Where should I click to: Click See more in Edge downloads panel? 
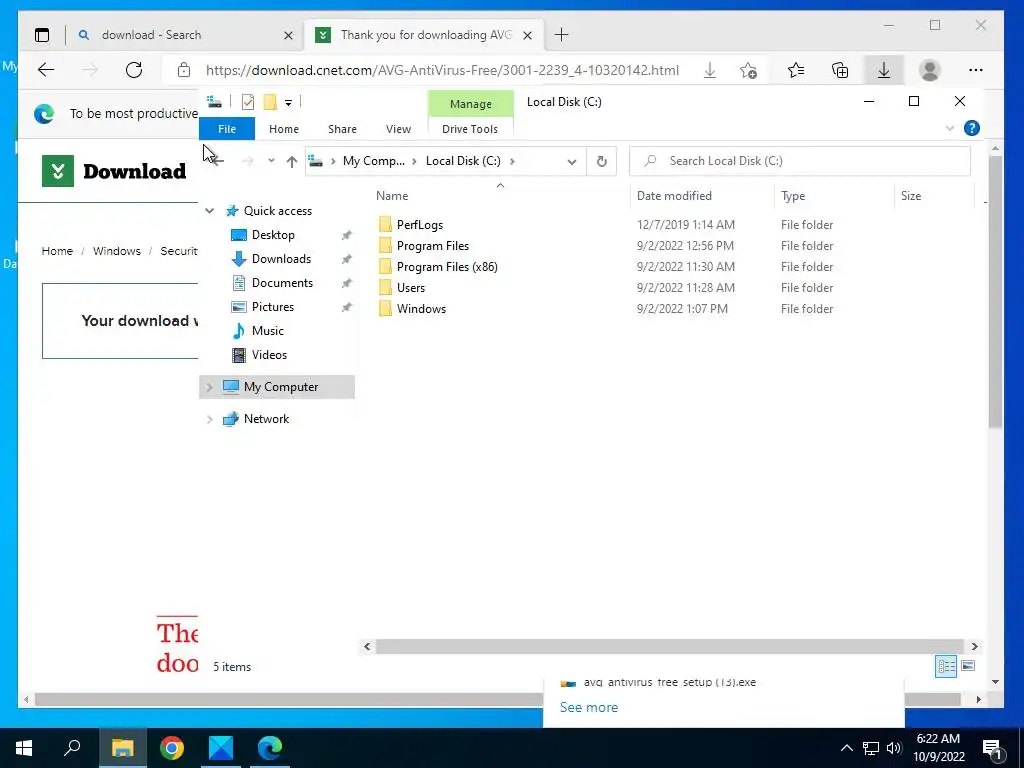(x=588, y=707)
